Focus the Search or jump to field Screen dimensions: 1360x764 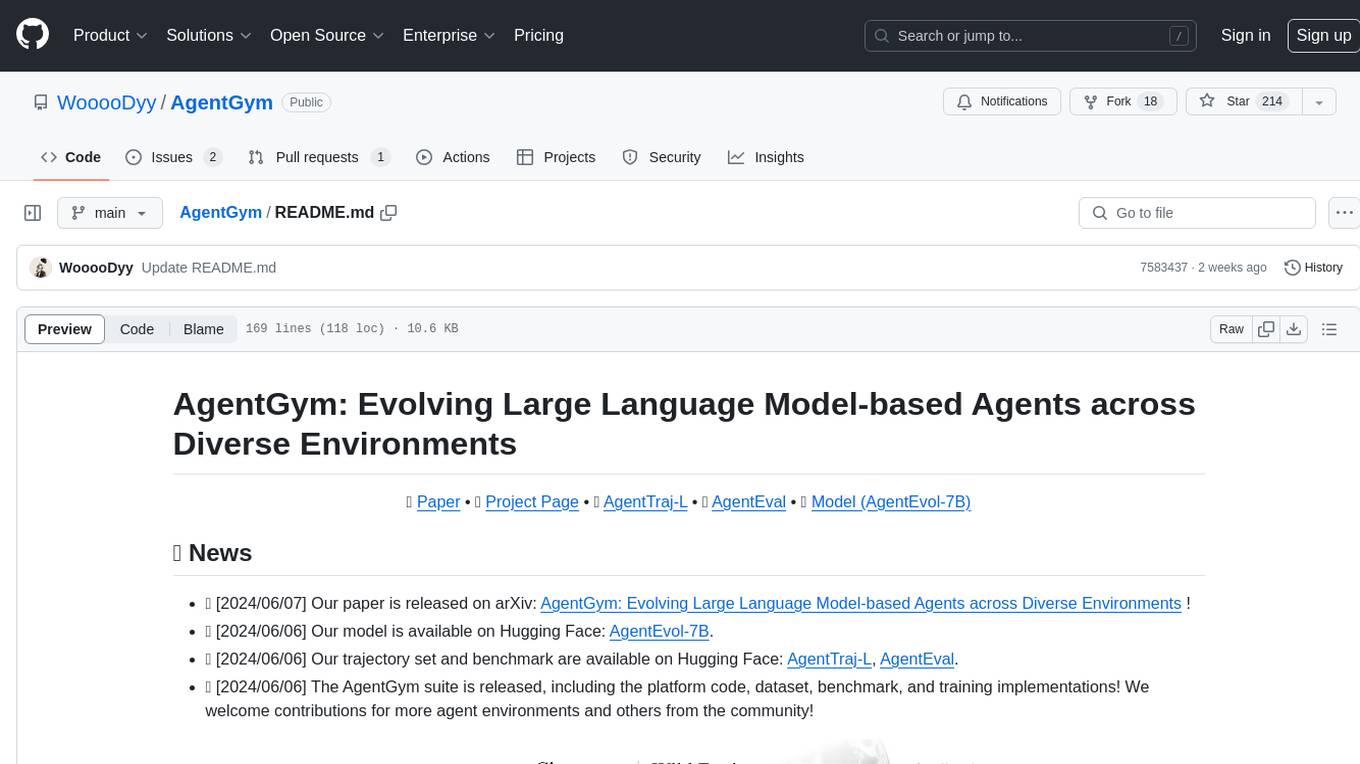pyautogui.click(x=1032, y=35)
